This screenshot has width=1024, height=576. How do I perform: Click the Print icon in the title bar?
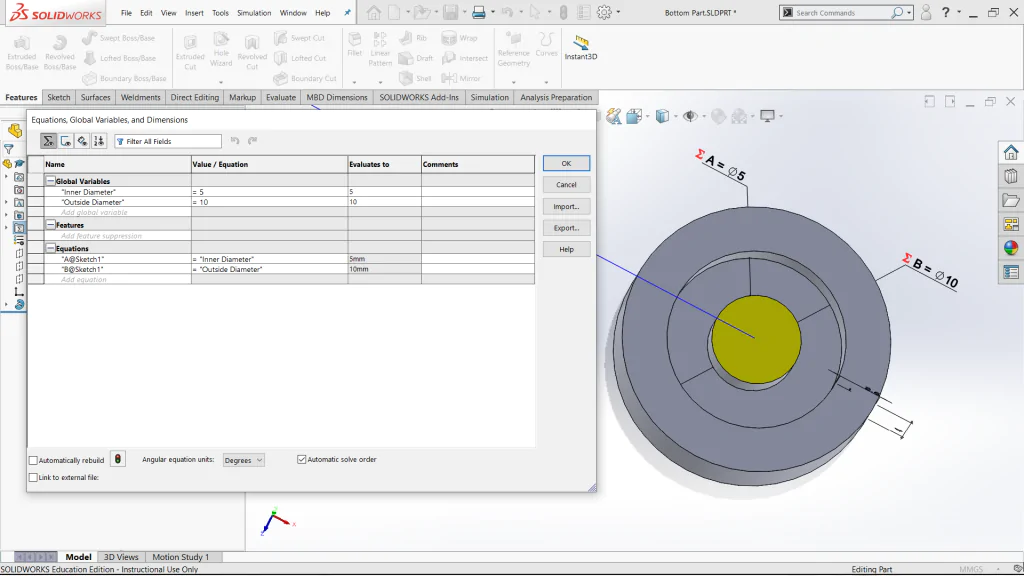tap(479, 12)
